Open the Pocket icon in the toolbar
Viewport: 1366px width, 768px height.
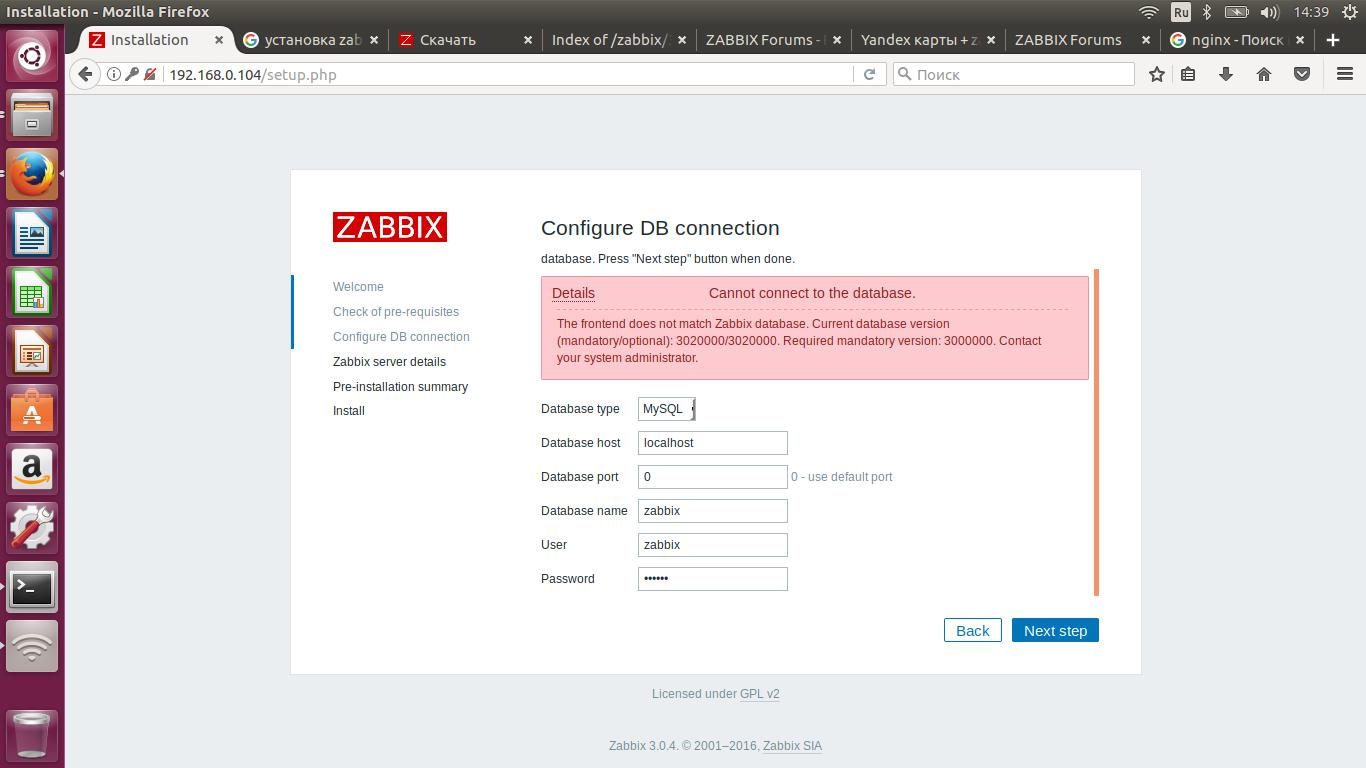1302,74
